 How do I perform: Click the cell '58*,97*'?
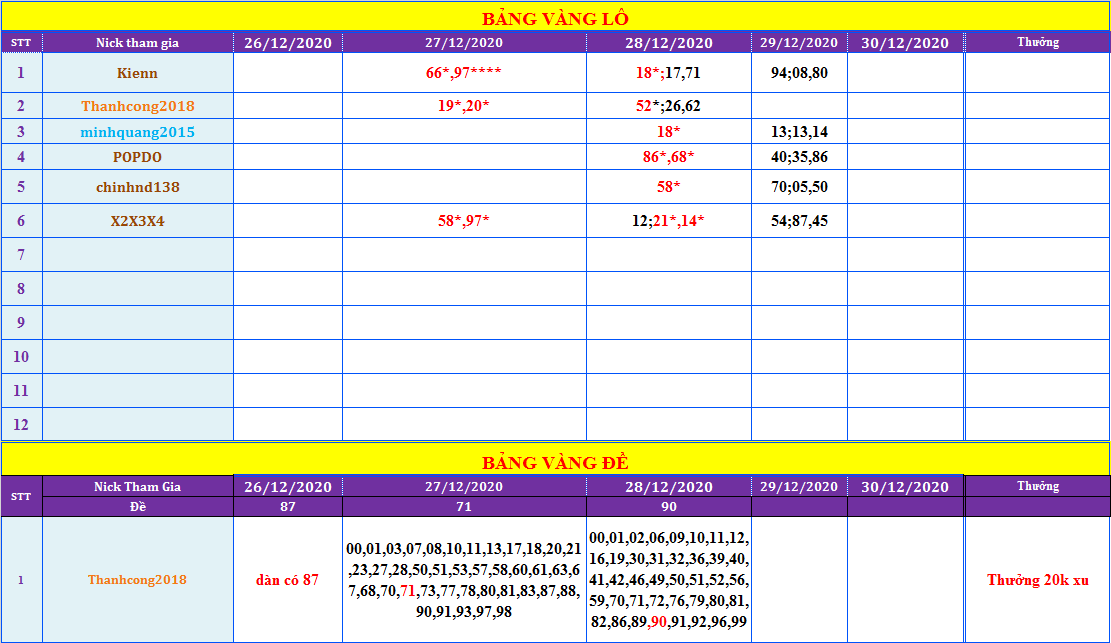coord(464,220)
